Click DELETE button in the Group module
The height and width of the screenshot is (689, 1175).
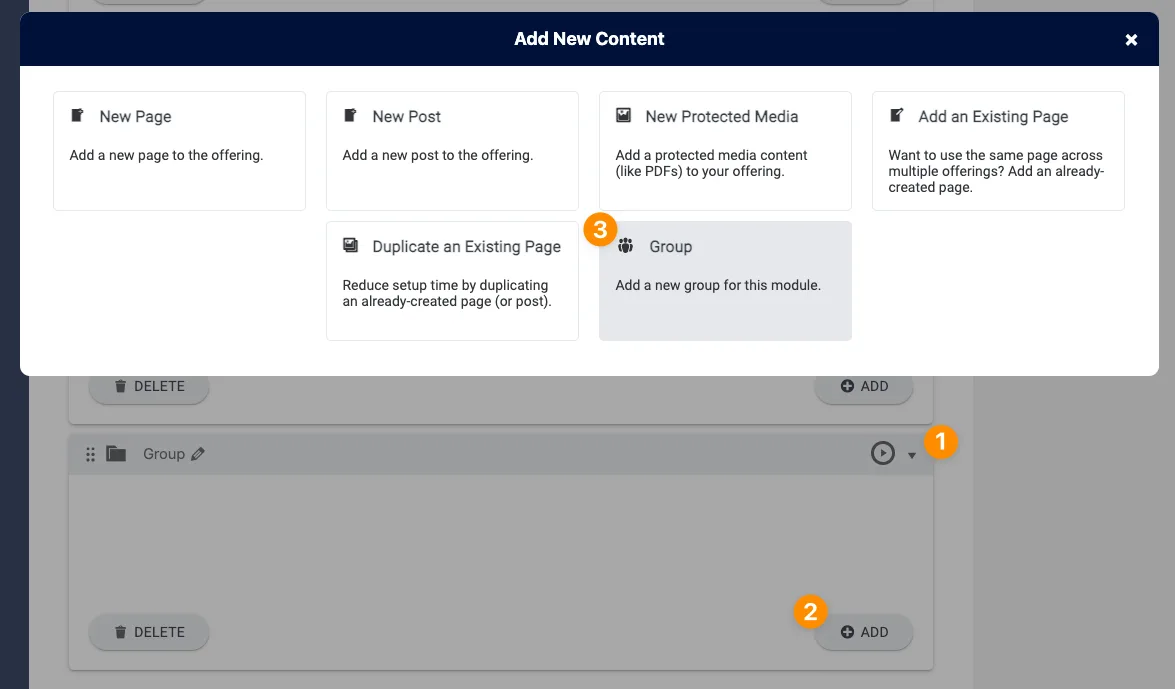[x=149, y=632]
